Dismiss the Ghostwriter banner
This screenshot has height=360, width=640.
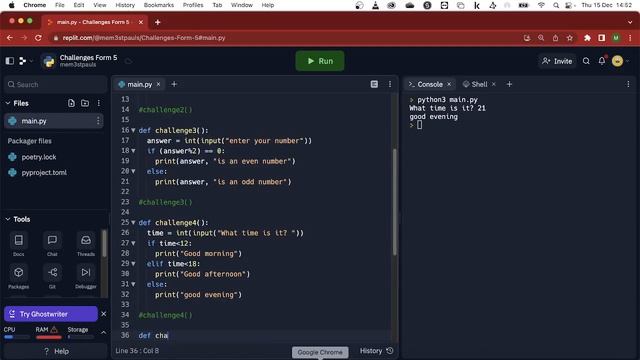coord(104,314)
